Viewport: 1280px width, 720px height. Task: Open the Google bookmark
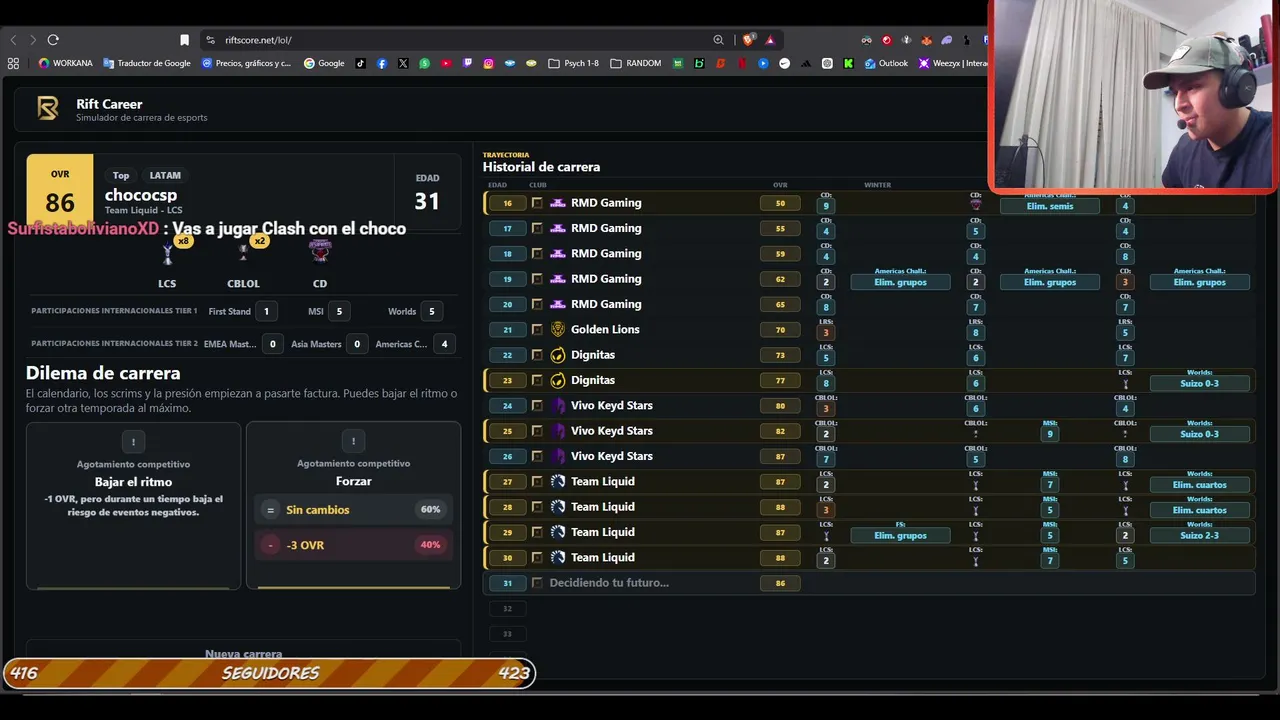point(324,63)
